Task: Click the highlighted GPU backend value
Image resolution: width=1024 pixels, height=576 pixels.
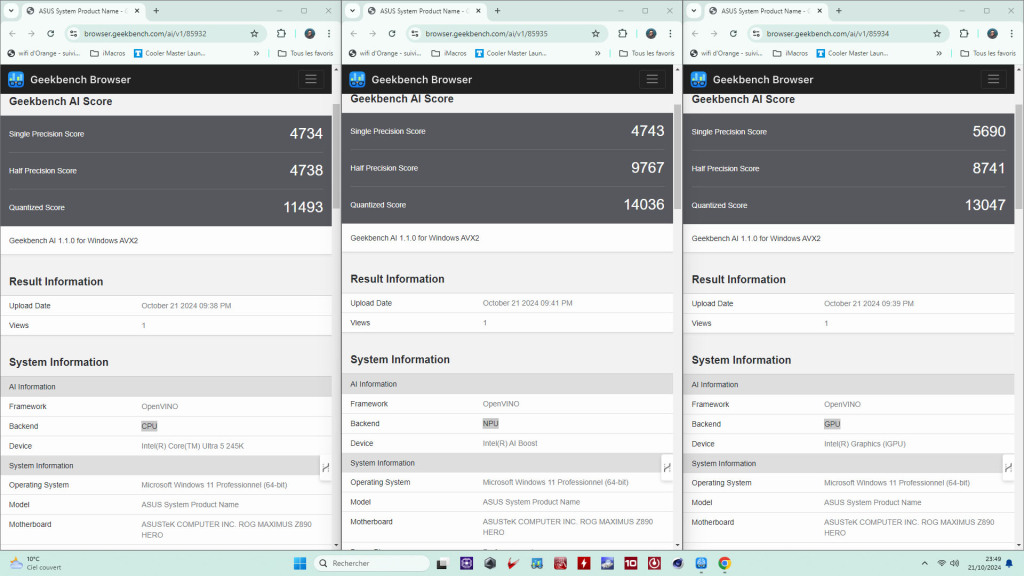Action: (832, 424)
